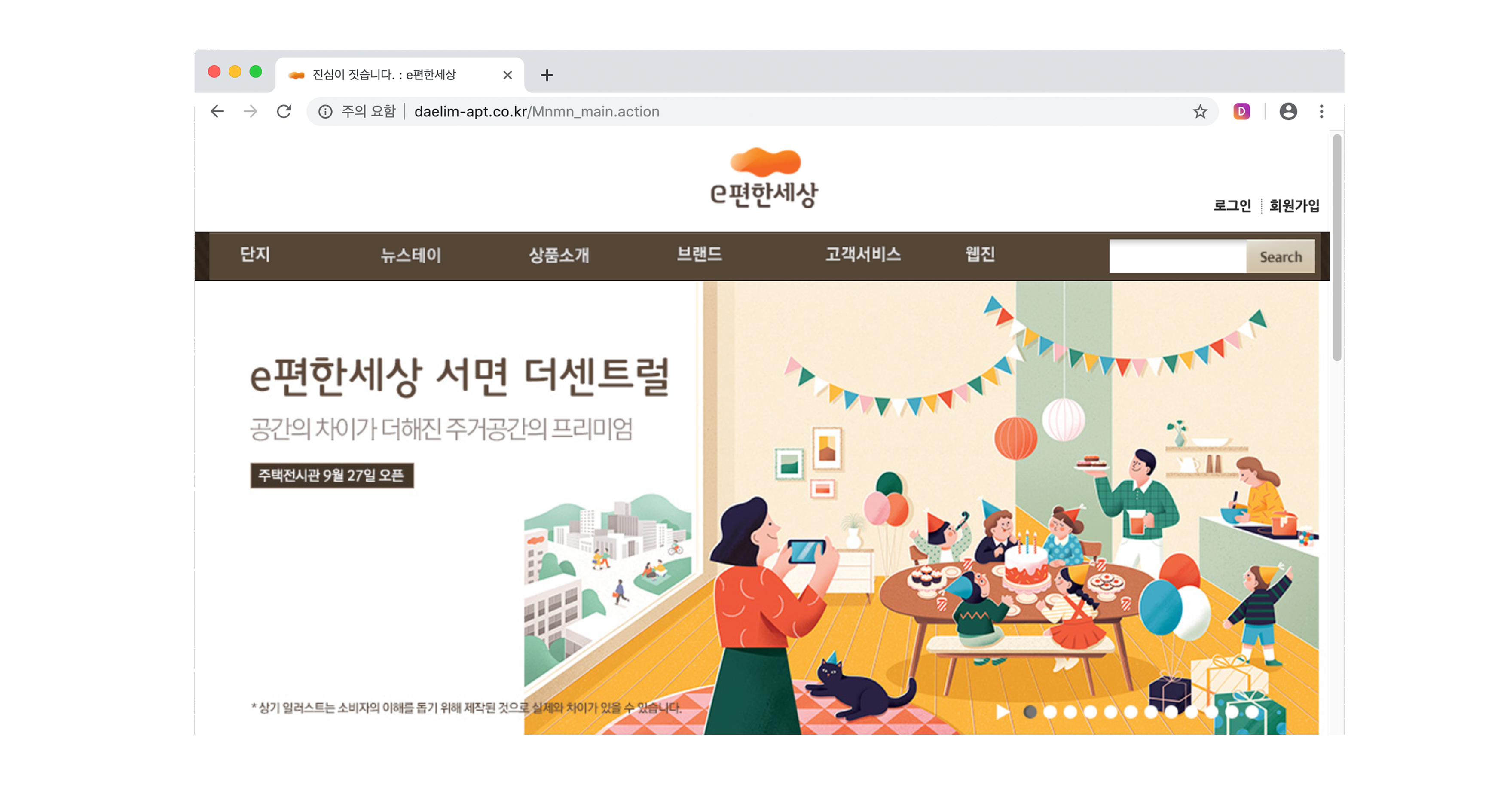Viewport: 1504px width, 812px height.
Task: Click the Search button
Action: (x=1281, y=256)
